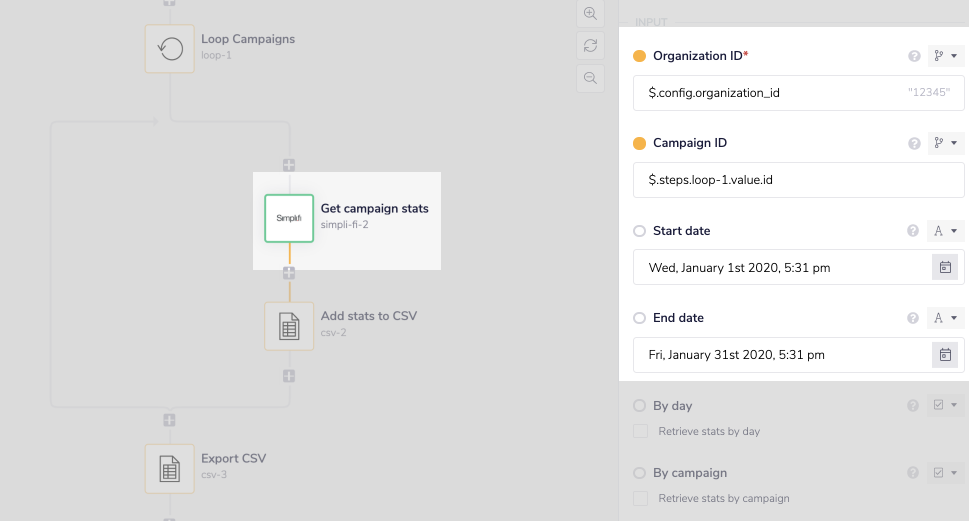This screenshot has height=521, width=969.
Task: Open the Start date calendar picker
Action: coord(944,267)
